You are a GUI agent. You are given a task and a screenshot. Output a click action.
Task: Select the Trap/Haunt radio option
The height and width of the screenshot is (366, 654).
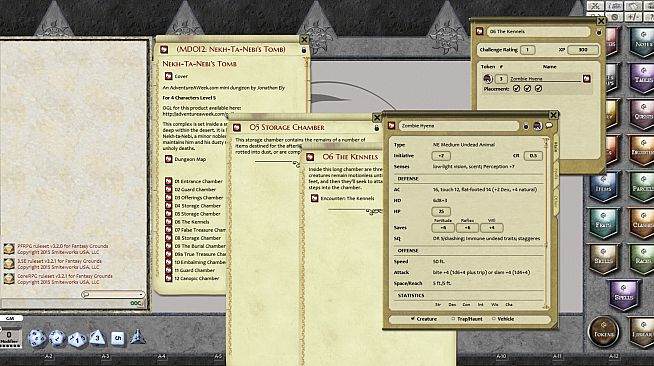click(467, 319)
